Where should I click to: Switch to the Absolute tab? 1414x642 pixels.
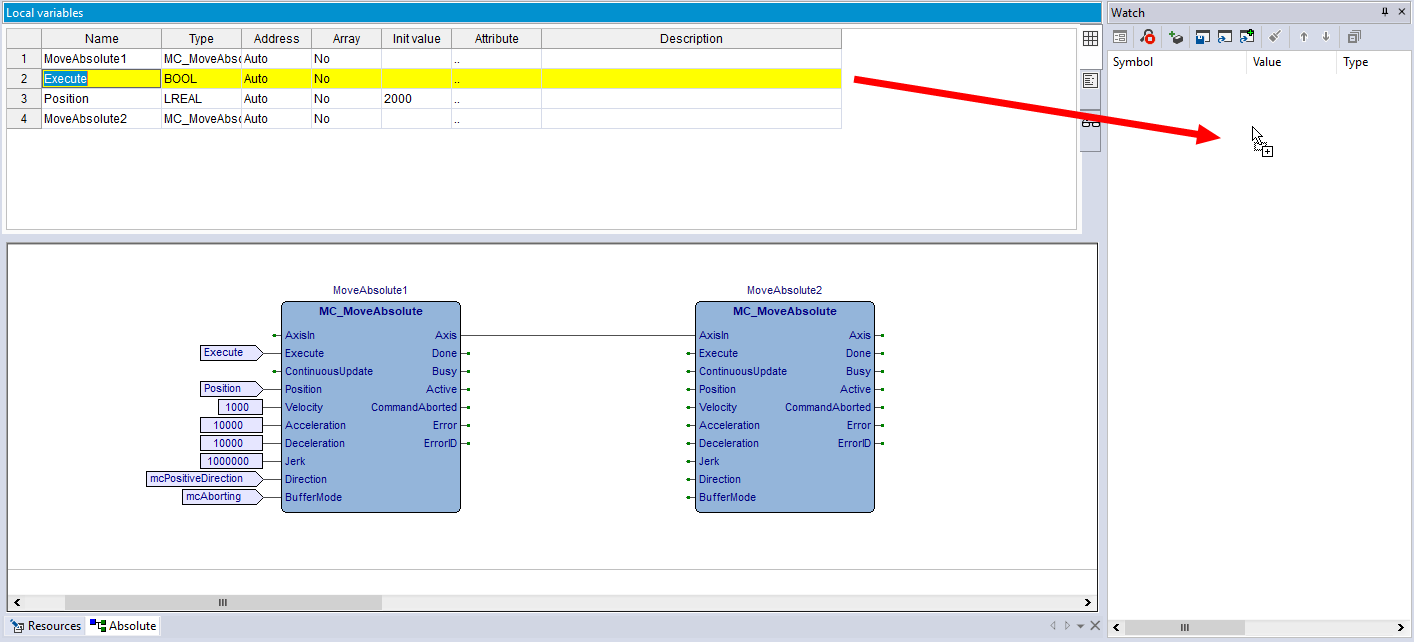click(x=124, y=626)
